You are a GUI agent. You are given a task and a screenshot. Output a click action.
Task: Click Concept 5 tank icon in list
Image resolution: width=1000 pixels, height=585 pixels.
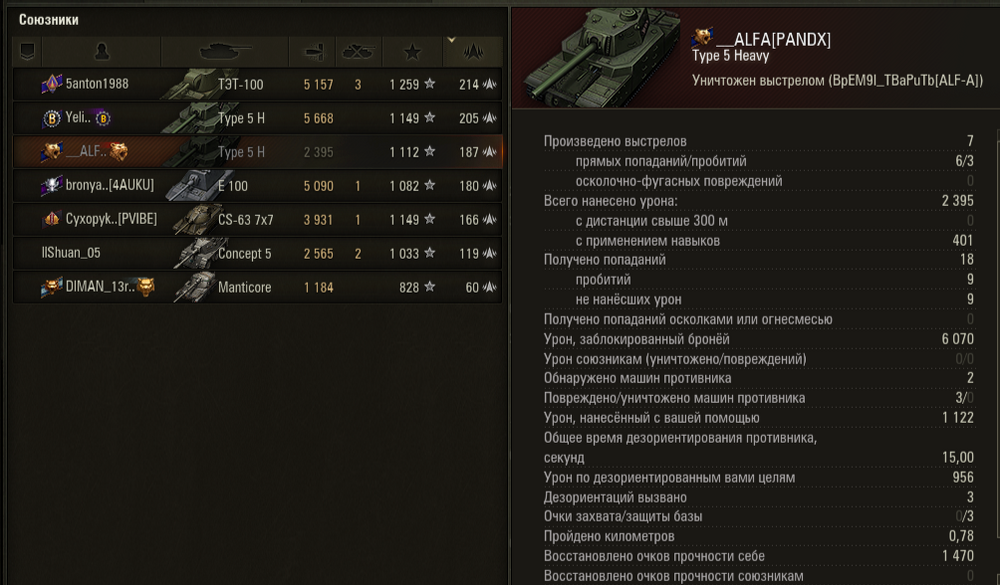coord(199,253)
